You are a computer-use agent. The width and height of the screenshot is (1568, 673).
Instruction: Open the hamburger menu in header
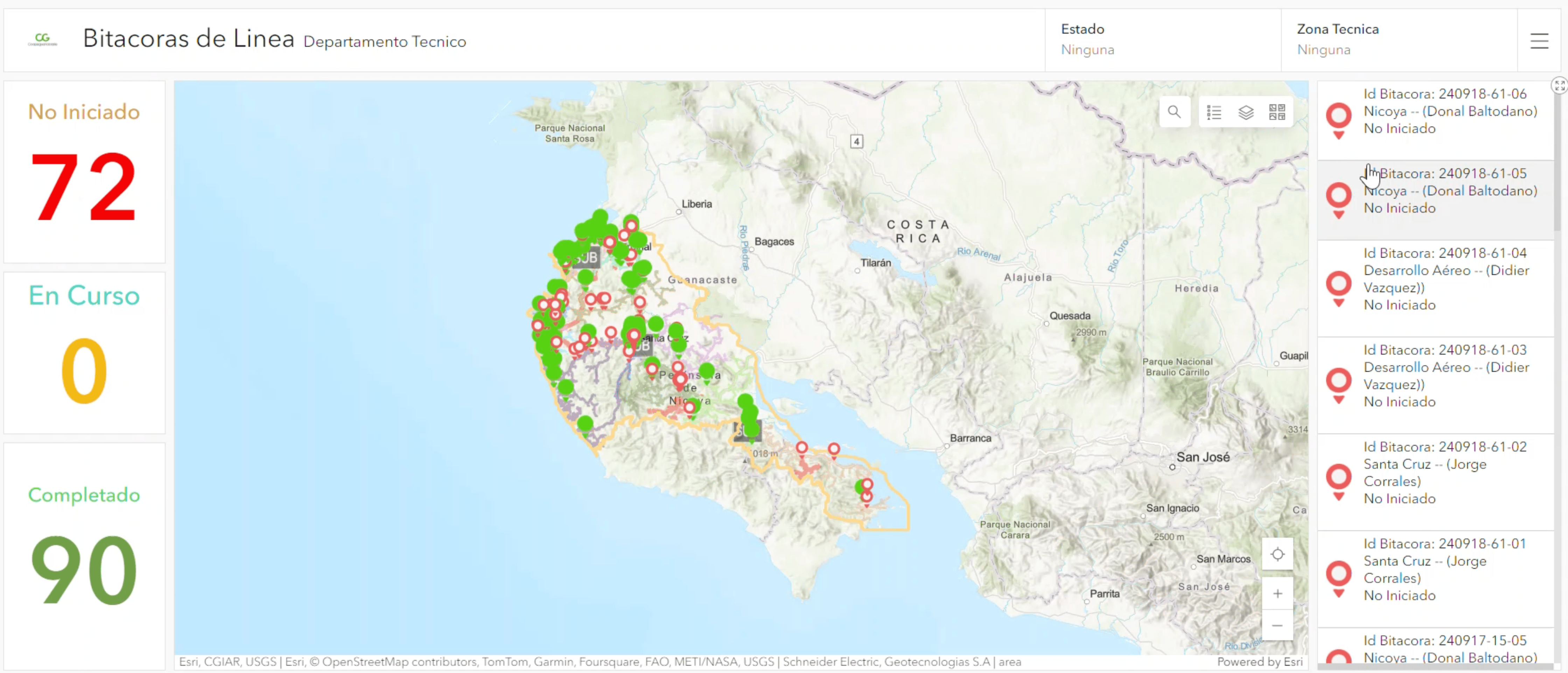pyautogui.click(x=1539, y=41)
